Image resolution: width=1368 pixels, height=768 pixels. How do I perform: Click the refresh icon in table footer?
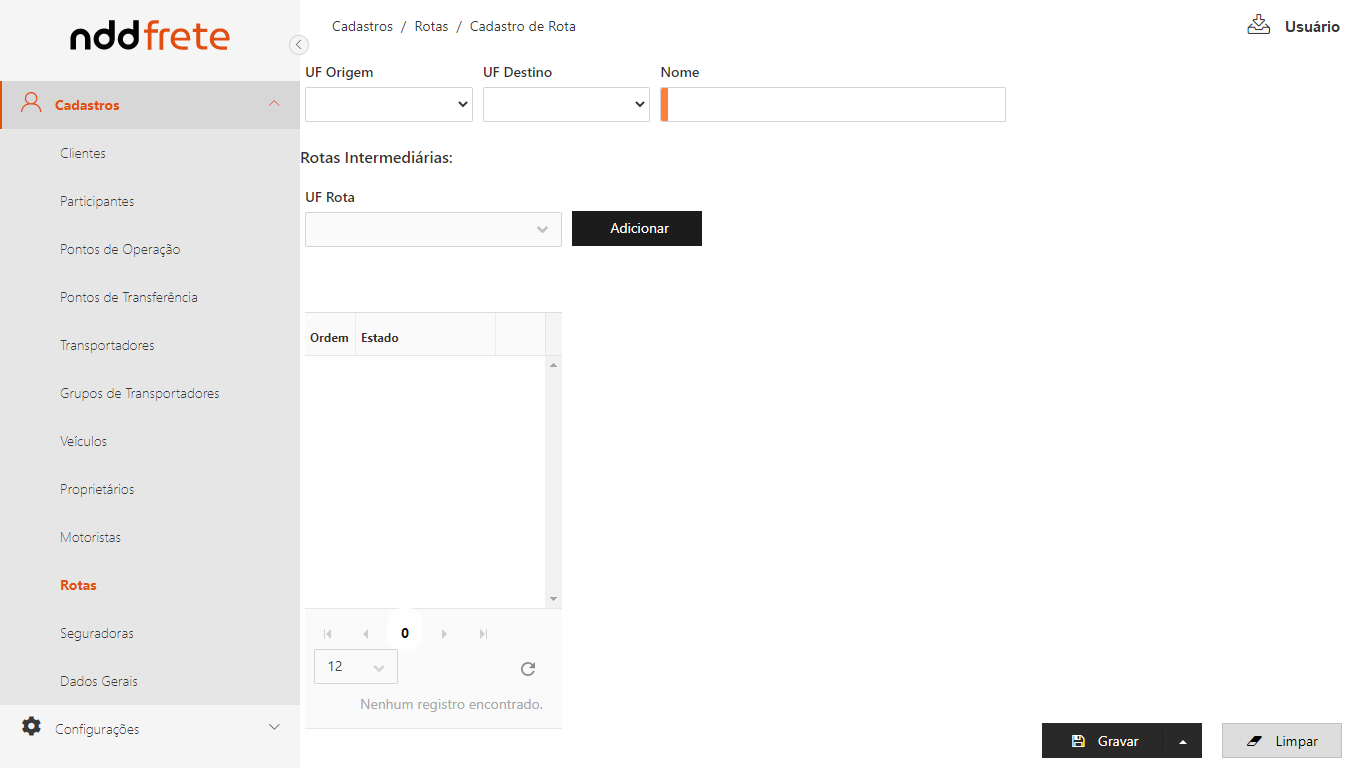click(x=528, y=669)
